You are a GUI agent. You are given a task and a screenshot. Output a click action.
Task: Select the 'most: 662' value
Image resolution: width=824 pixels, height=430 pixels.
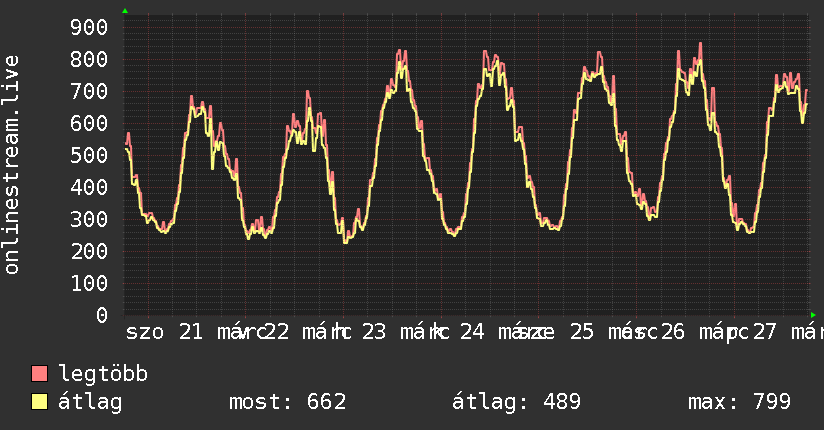pos(287,402)
